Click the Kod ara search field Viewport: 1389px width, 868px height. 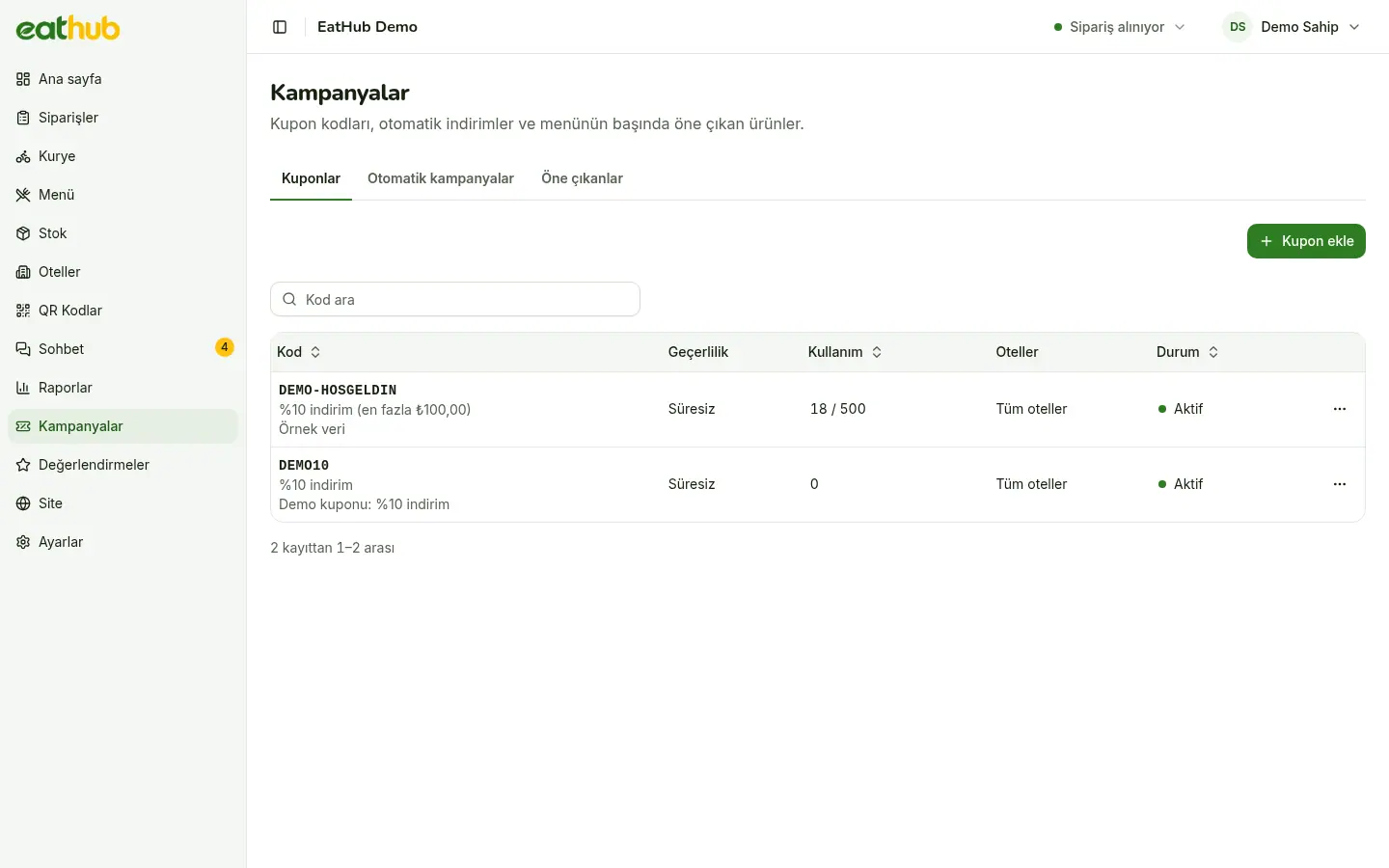[x=455, y=299]
